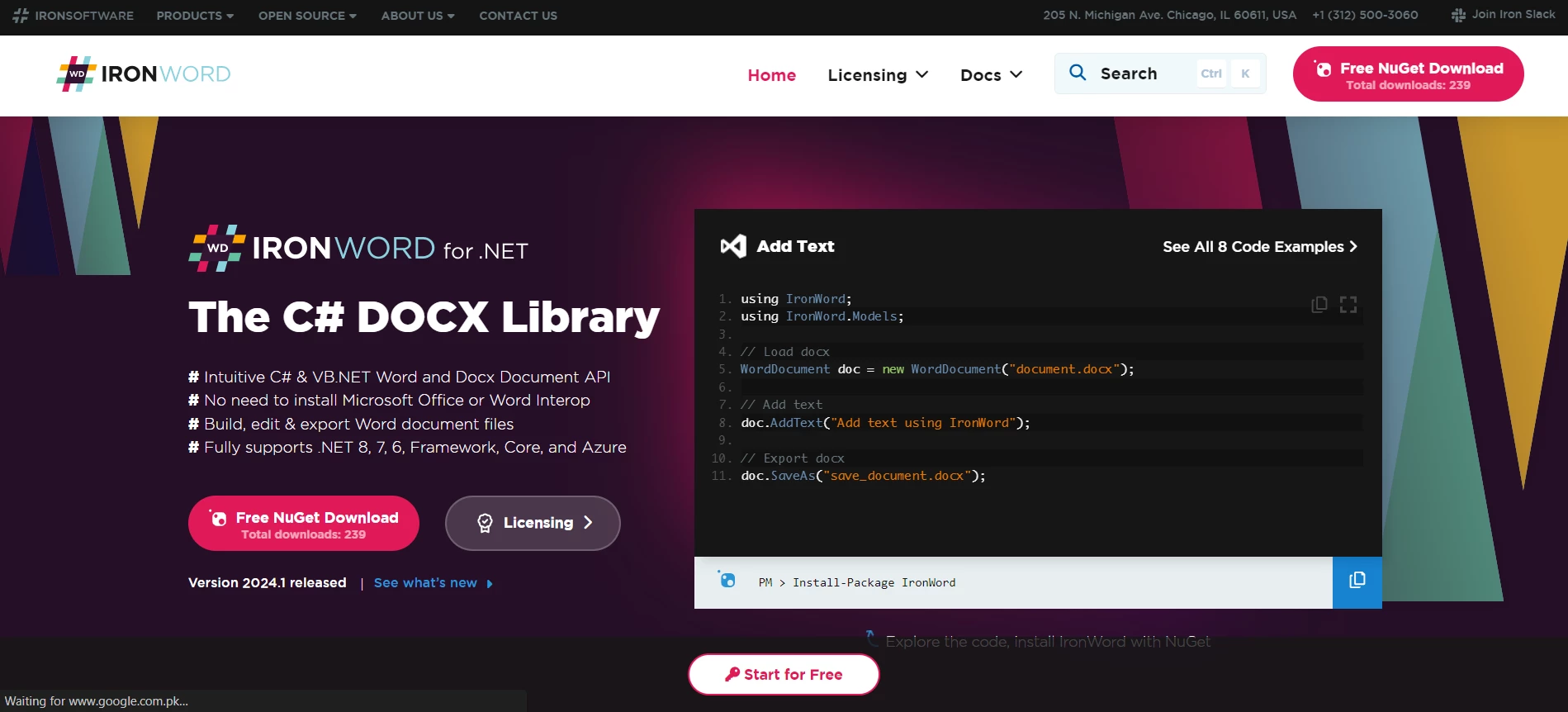Image resolution: width=1568 pixels, height=712 pixels.
Task: Expand the Licensing dropdown in navigation
Action: (x=878, y=75)
